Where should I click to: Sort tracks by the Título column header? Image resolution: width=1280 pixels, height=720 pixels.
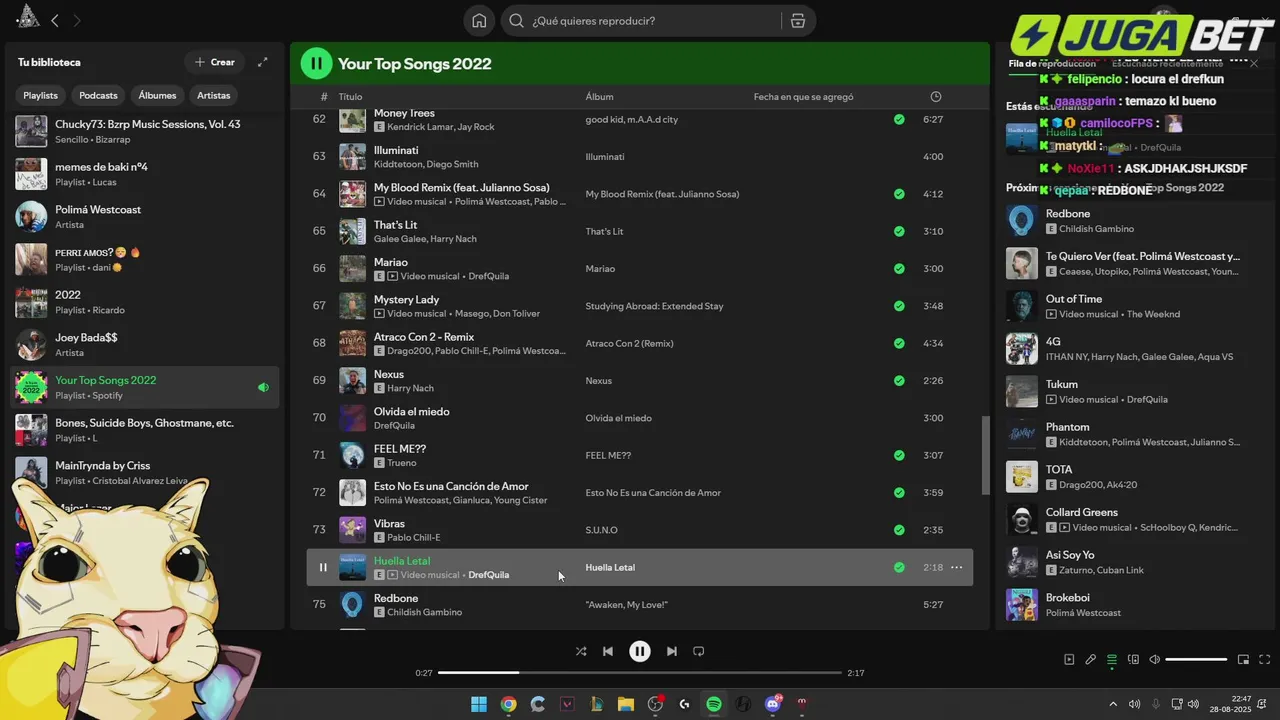350,97
